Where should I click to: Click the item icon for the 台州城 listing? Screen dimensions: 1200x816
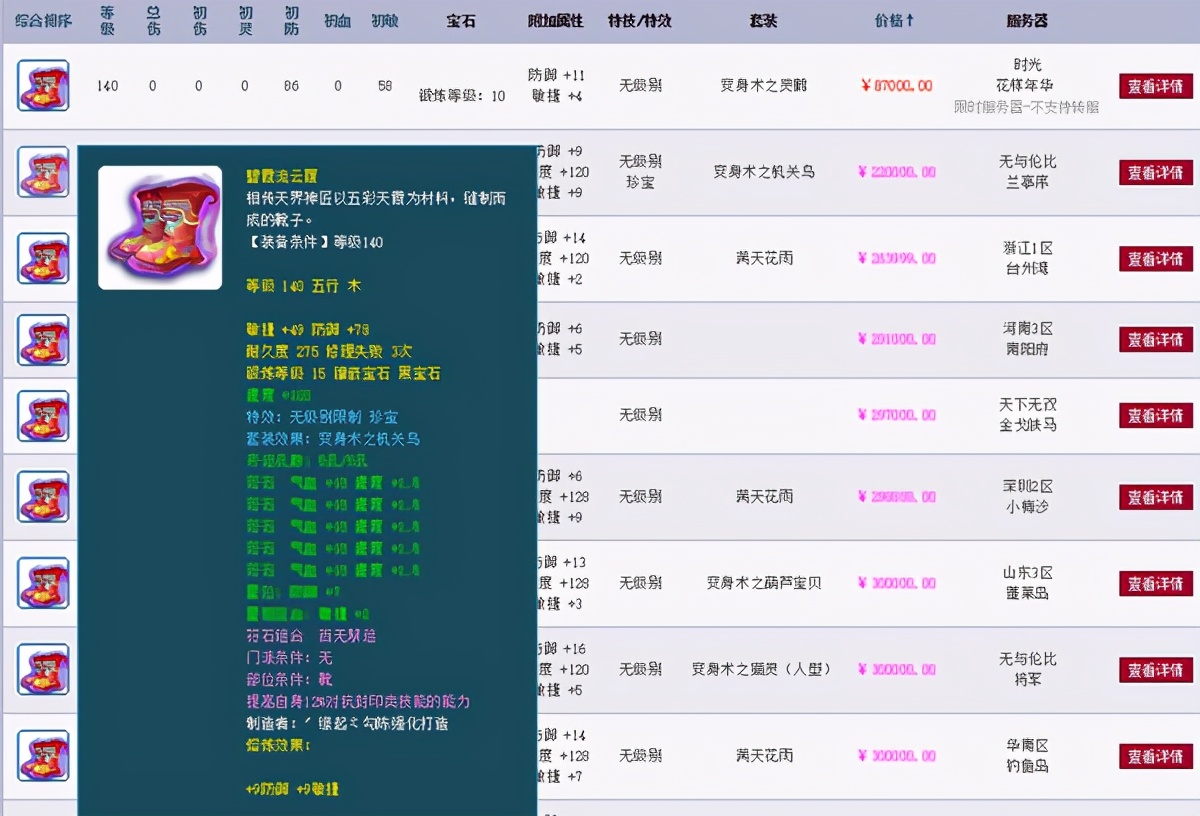tap(42, 258)
